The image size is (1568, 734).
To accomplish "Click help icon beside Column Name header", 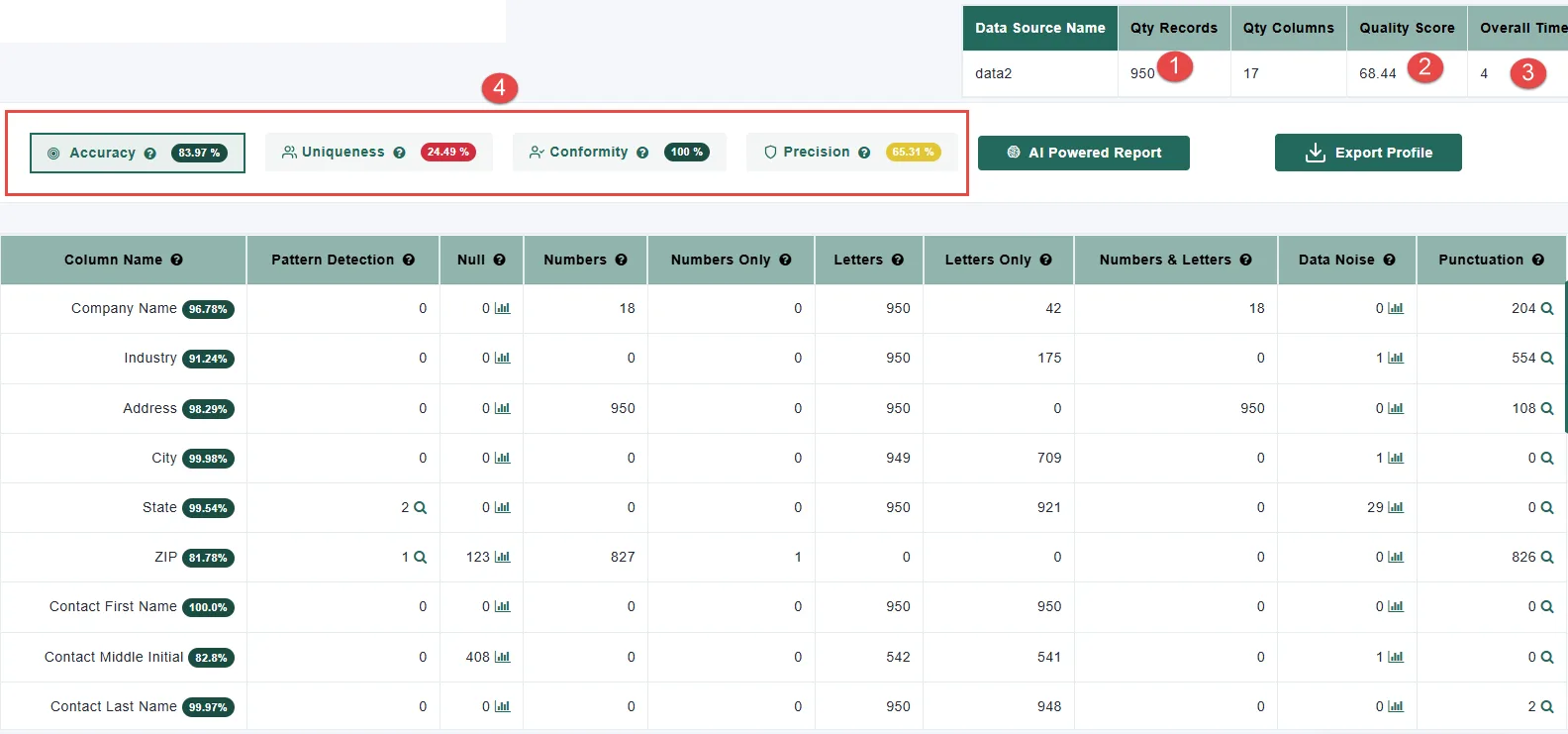I will (x=177, y=260).
